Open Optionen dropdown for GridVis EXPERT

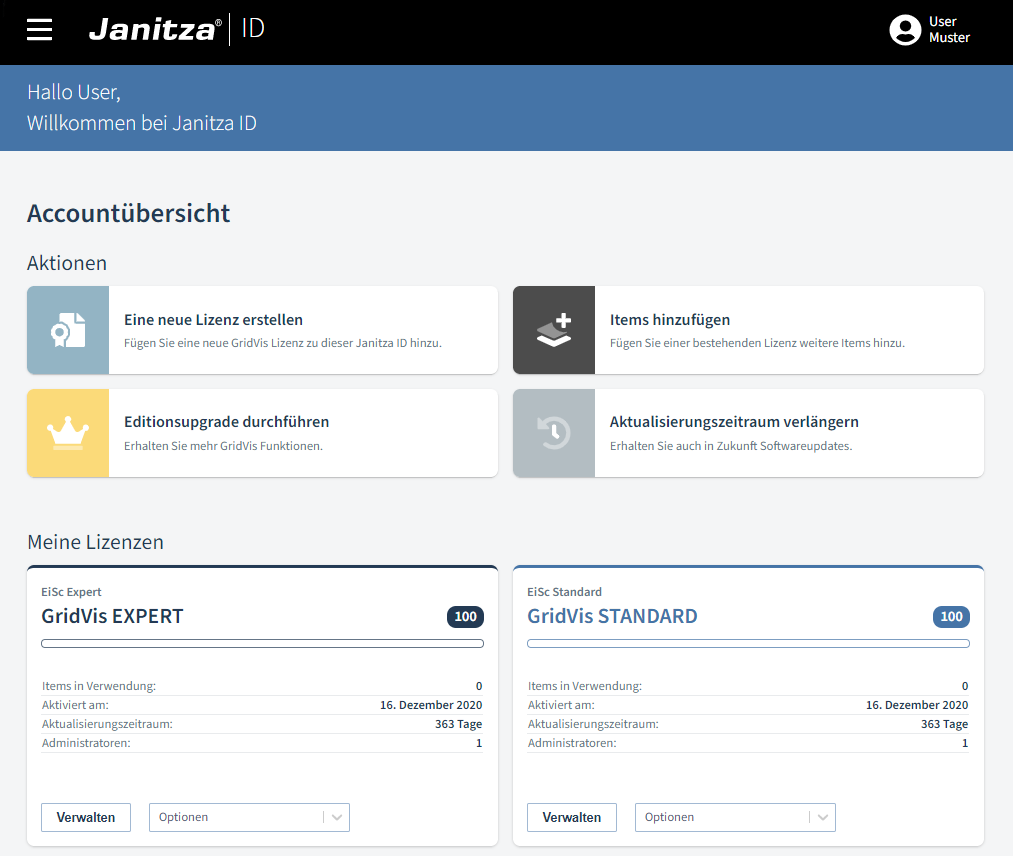coord(249,817)
